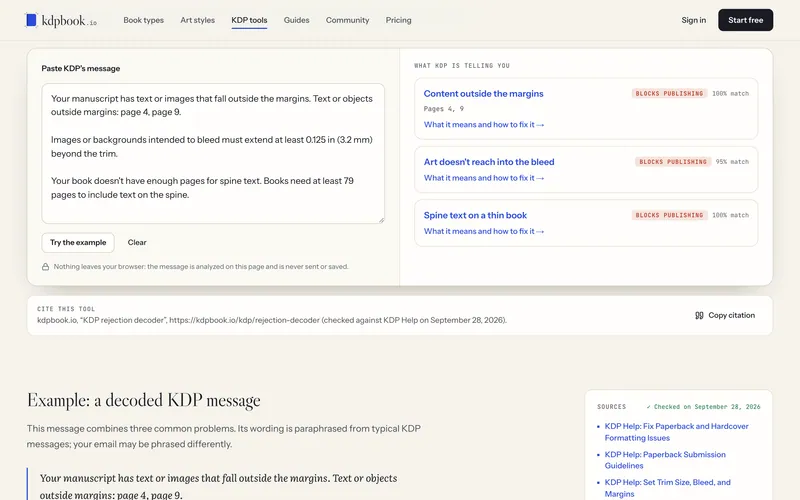
Task: Click 'Pages 4, 9' text
Action: pos(443,109)
